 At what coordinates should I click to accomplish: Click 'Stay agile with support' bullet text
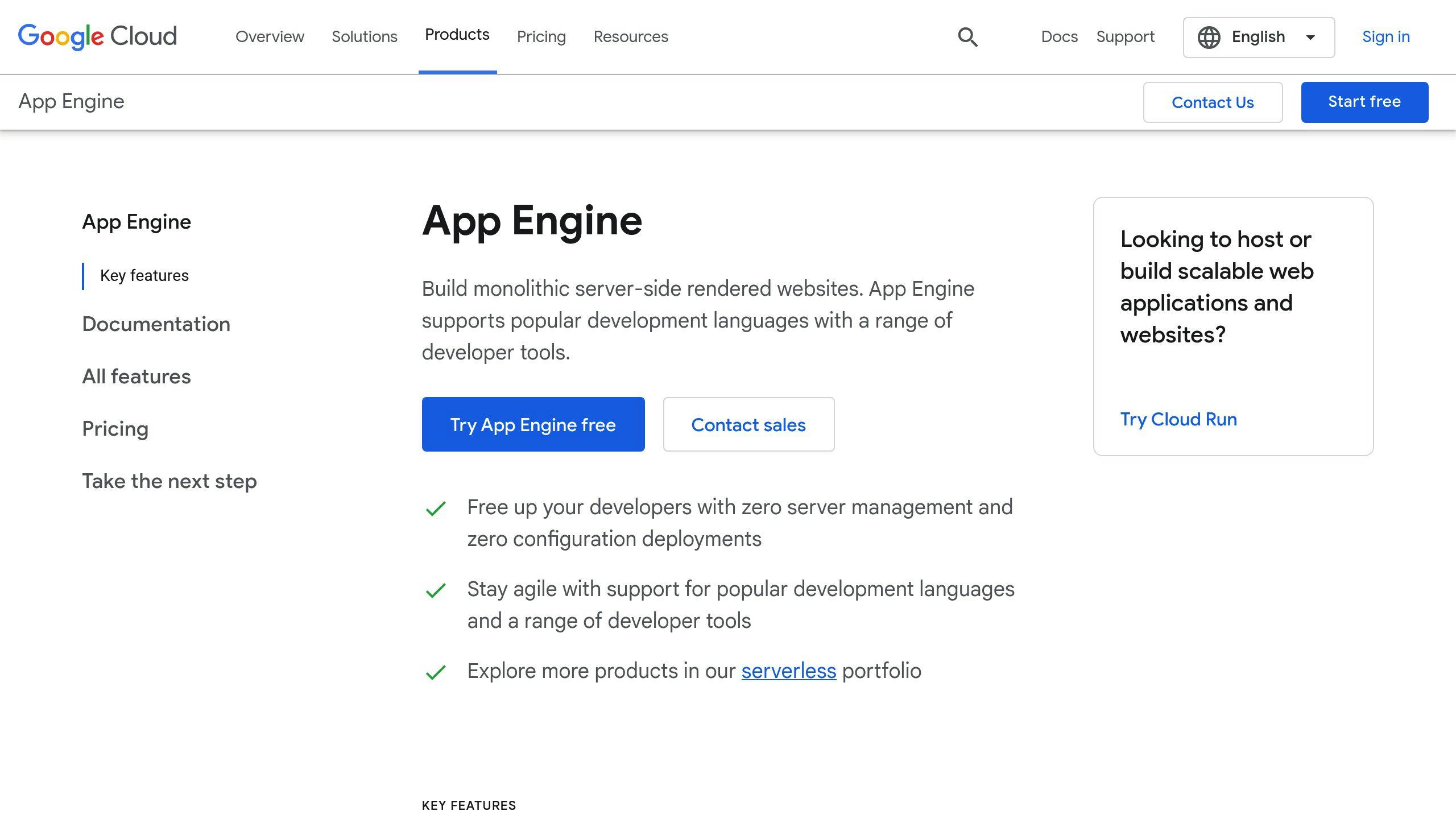pyautogui.click(x=741, y=605)
